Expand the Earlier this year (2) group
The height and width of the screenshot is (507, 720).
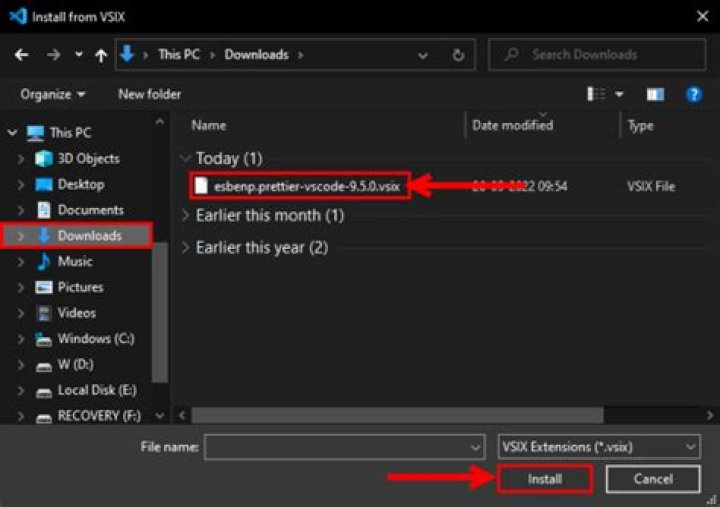[186, 248]
